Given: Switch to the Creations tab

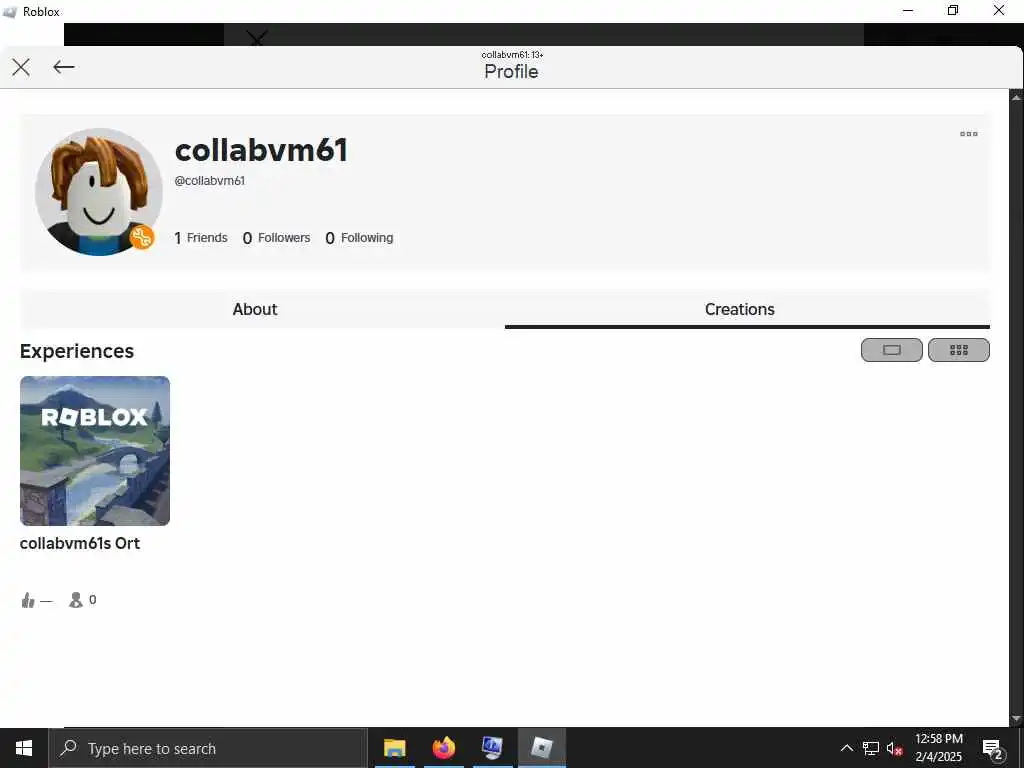Looking at the screenshot, I should click(747, 309).
